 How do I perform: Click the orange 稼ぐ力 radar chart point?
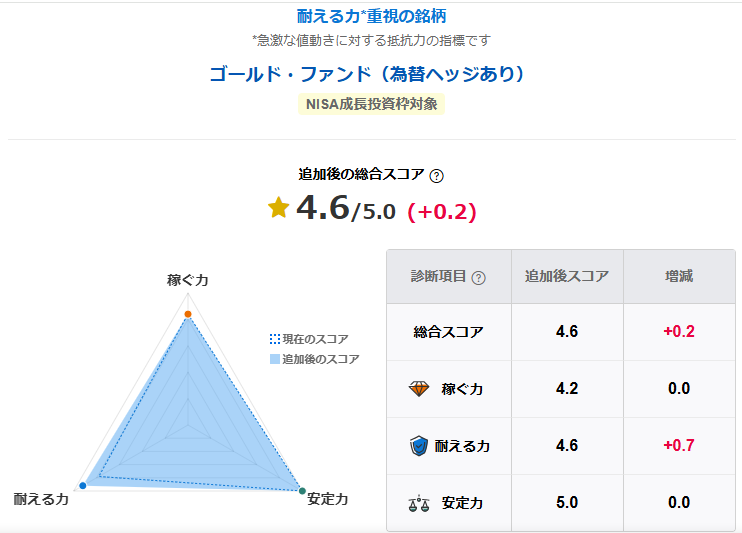click(187, 315)
